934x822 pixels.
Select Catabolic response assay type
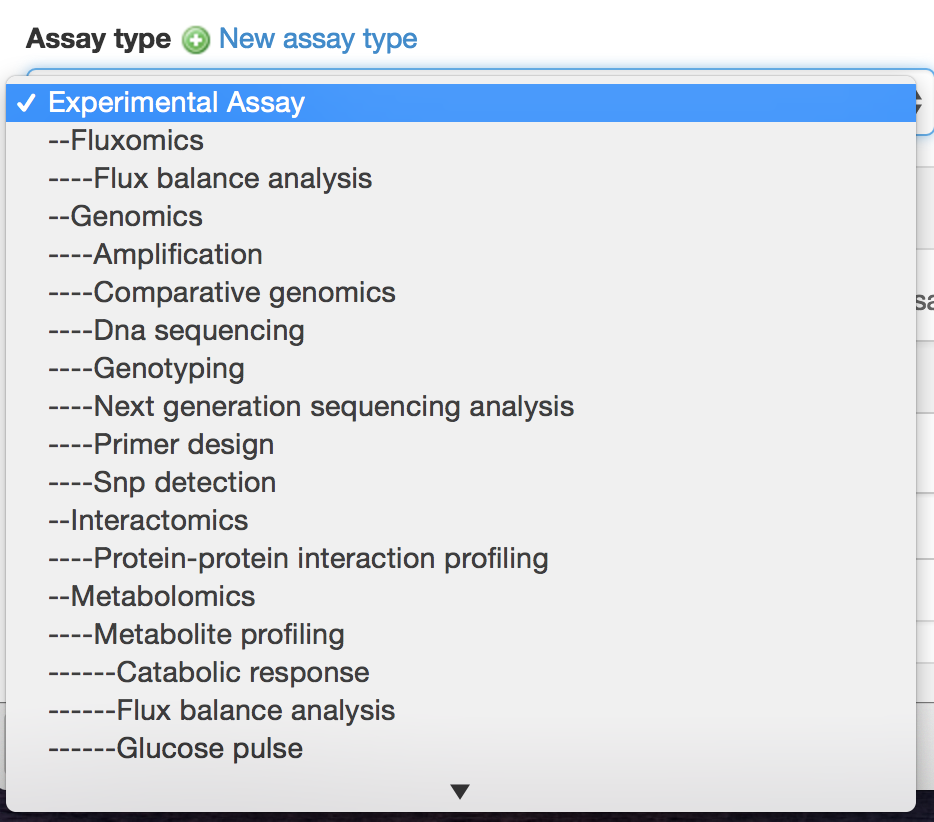coord(209,673)
